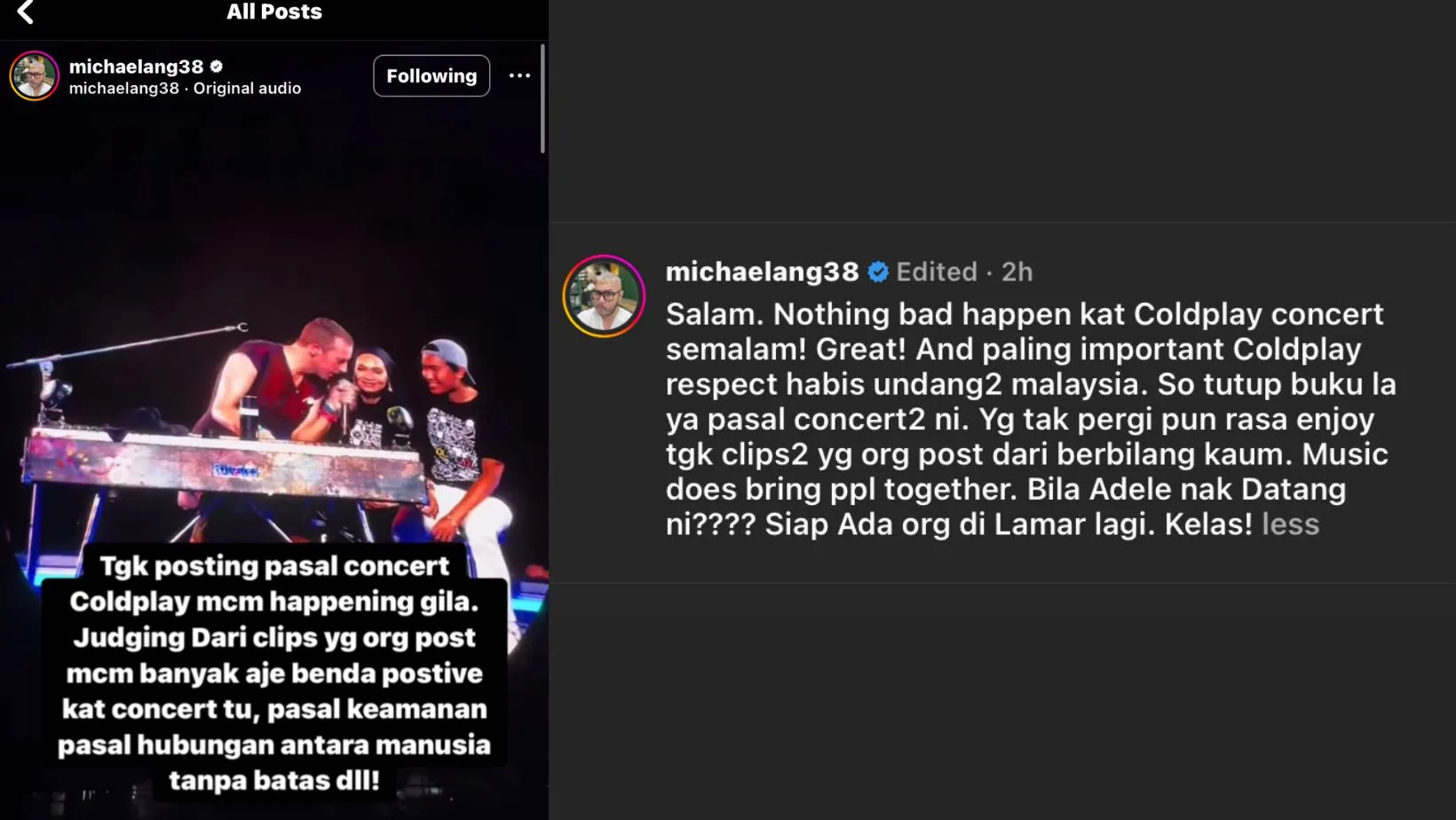Tap the verified badge beside header username

point(217,67)
